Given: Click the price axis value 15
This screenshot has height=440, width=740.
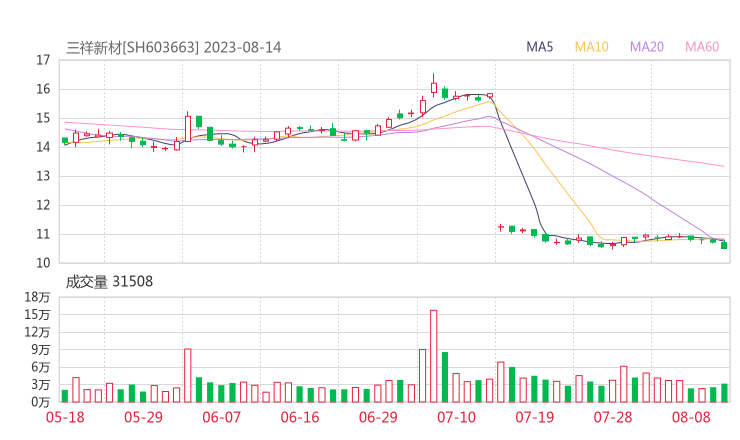Looking at the screenshot, I should coord(43,118).
